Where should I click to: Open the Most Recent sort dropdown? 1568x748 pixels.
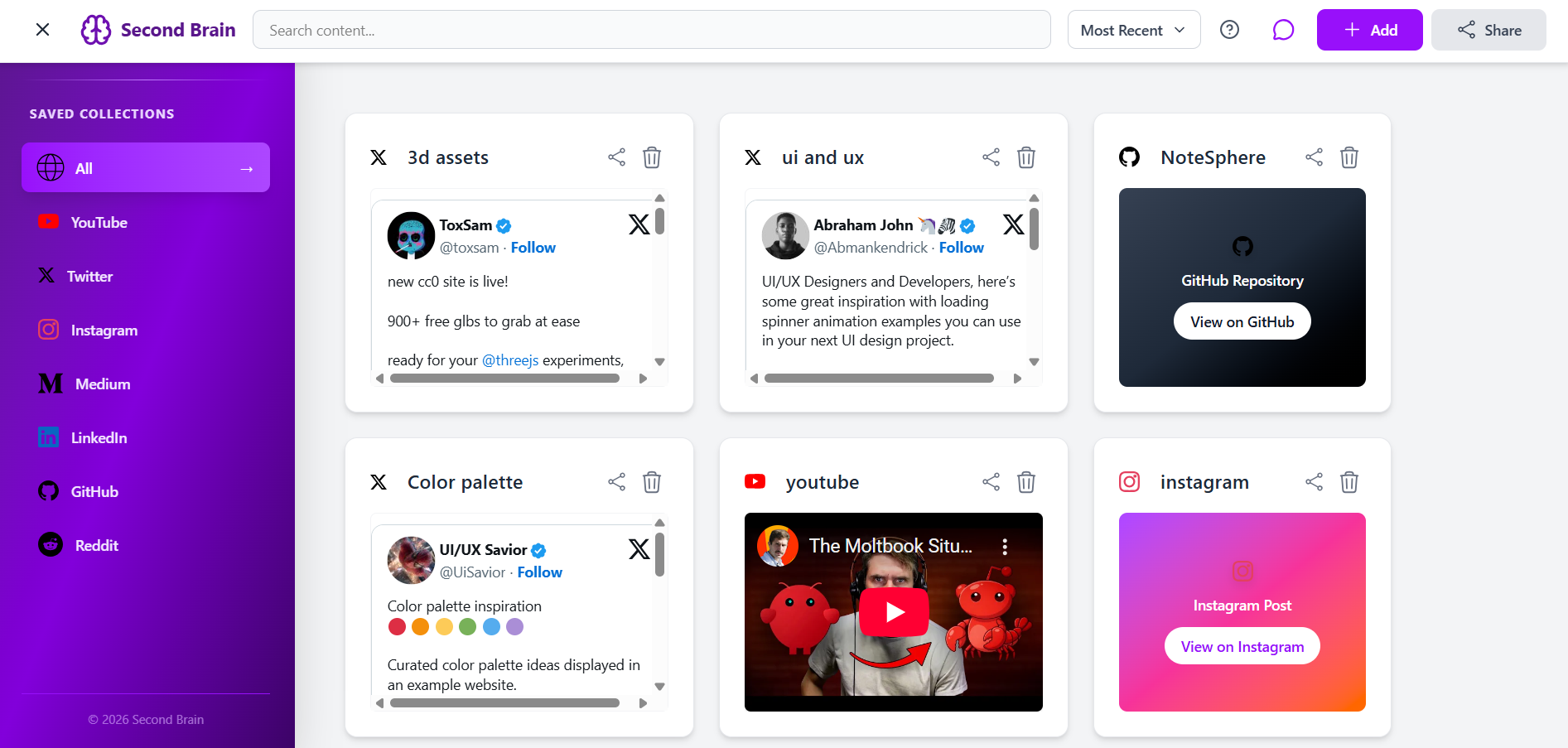[1133, 30]
